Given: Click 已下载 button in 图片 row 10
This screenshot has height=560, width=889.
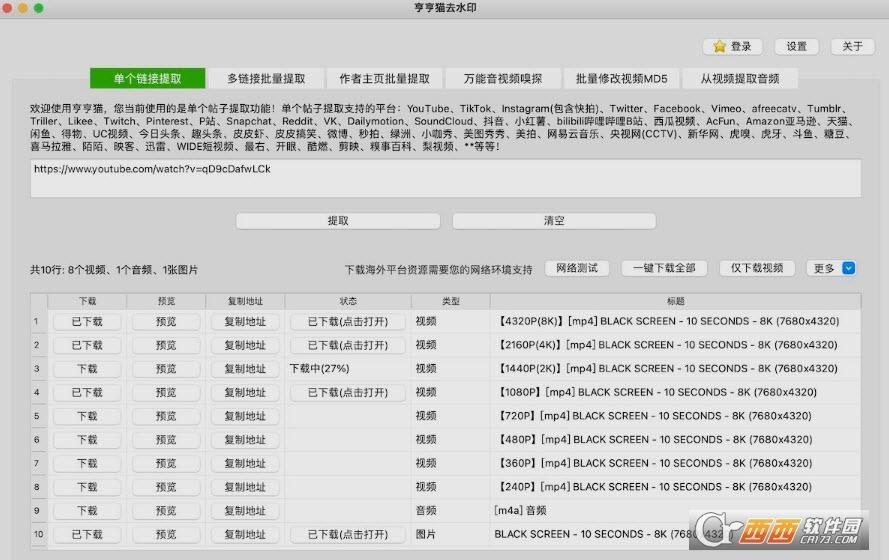Looking at the screenshot, I should click(x=87, y=534).
